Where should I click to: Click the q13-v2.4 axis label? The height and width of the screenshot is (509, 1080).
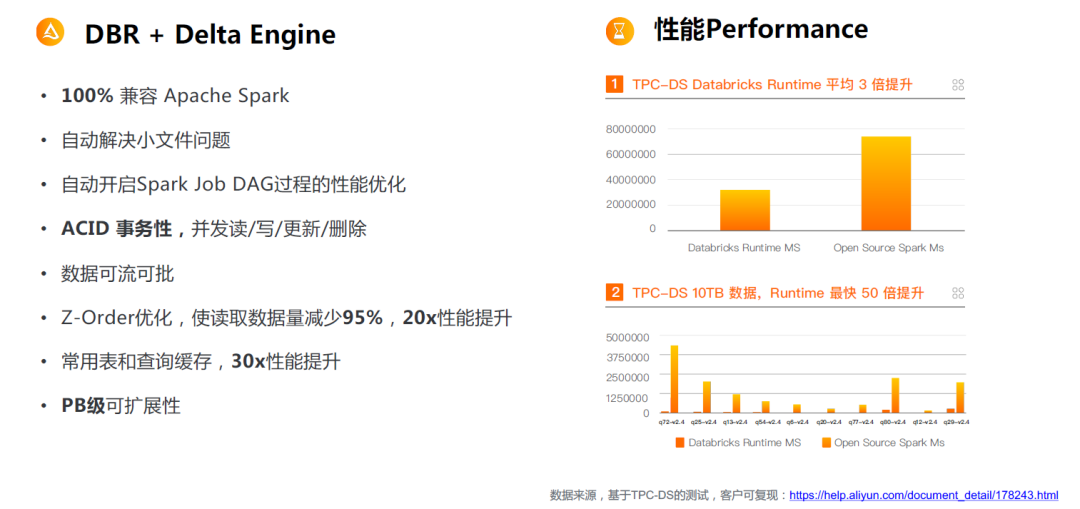click(x=736, y=422)
